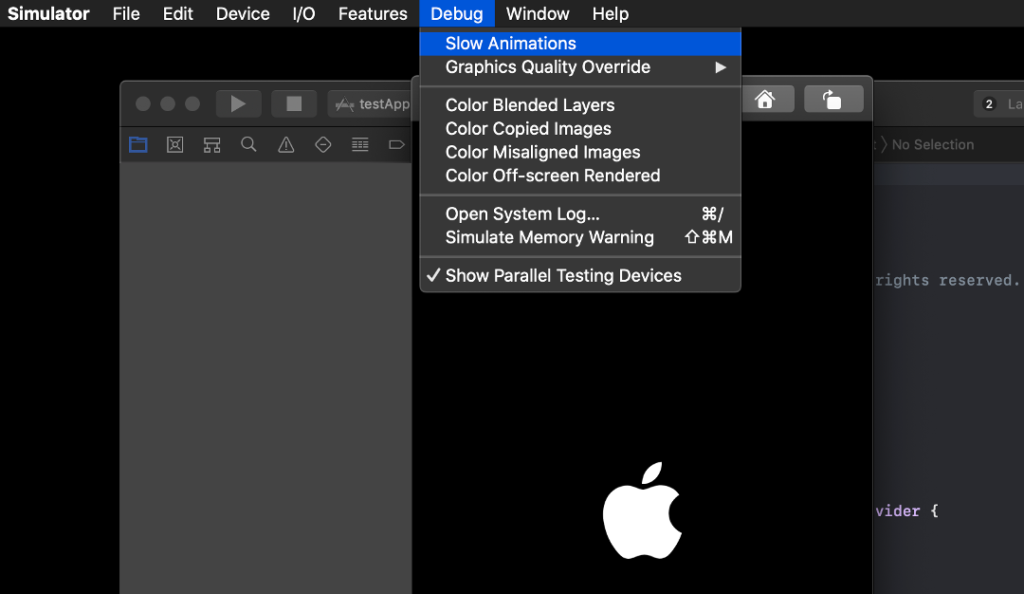Open the I/O menu
1024x594 pixels.
point(304,14)
